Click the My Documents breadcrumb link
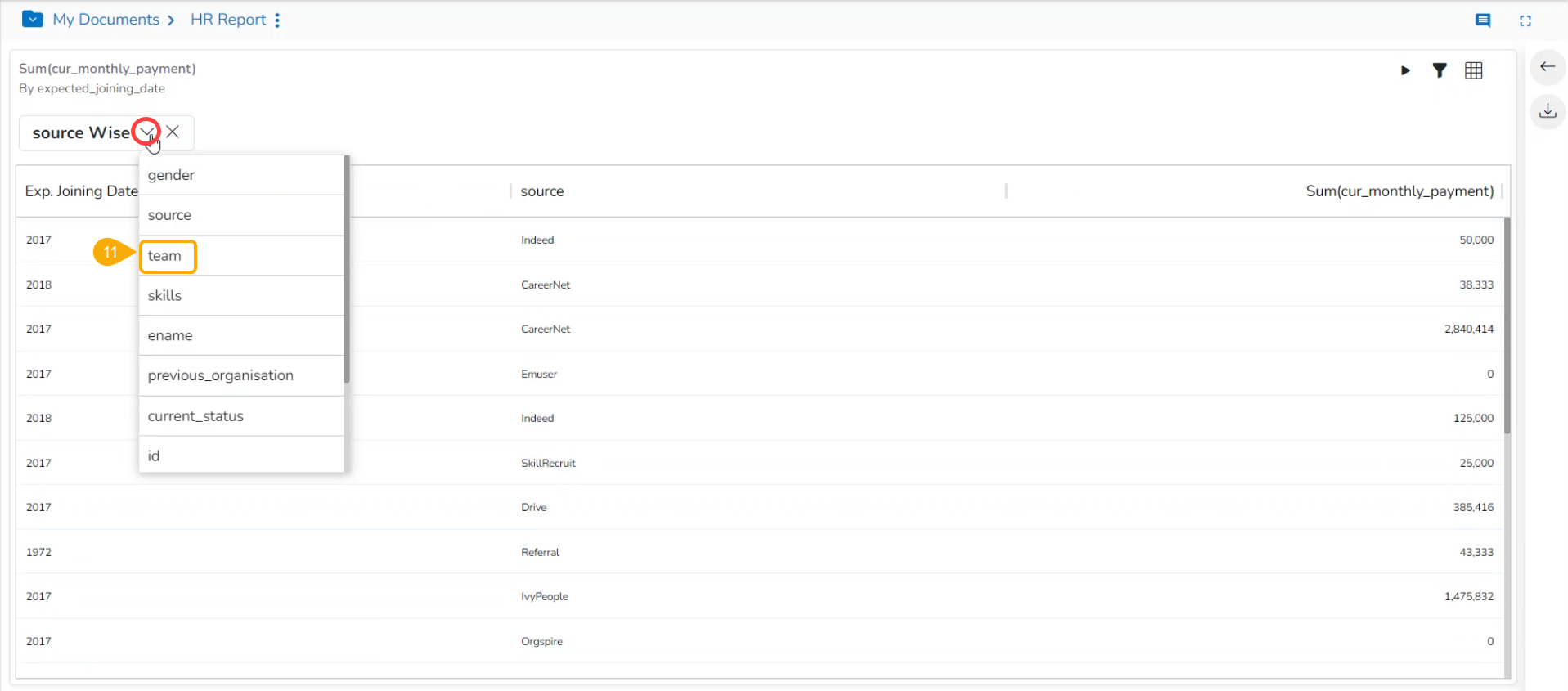 (x=106, y=20)
